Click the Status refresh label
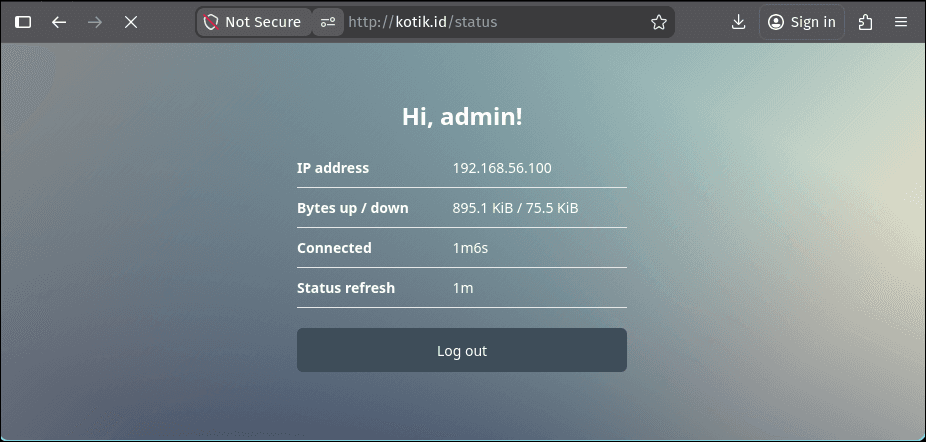Image resolution: width=926 pixels, height=442 pixels. (x=346, y=288)
